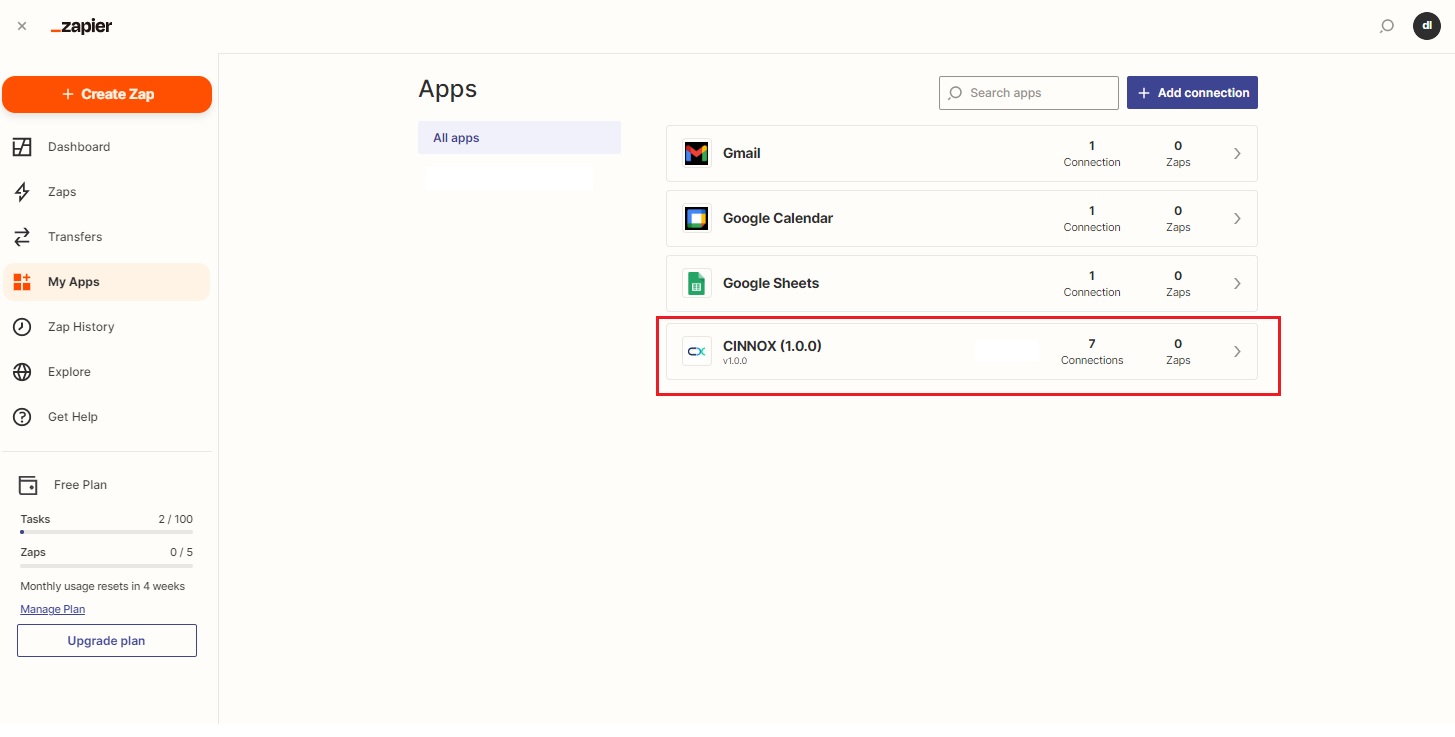Viewport: 1455px width, 737px height.
Task: Expand the Google Calendar row chevron
Action: [x=1237, y=218]
